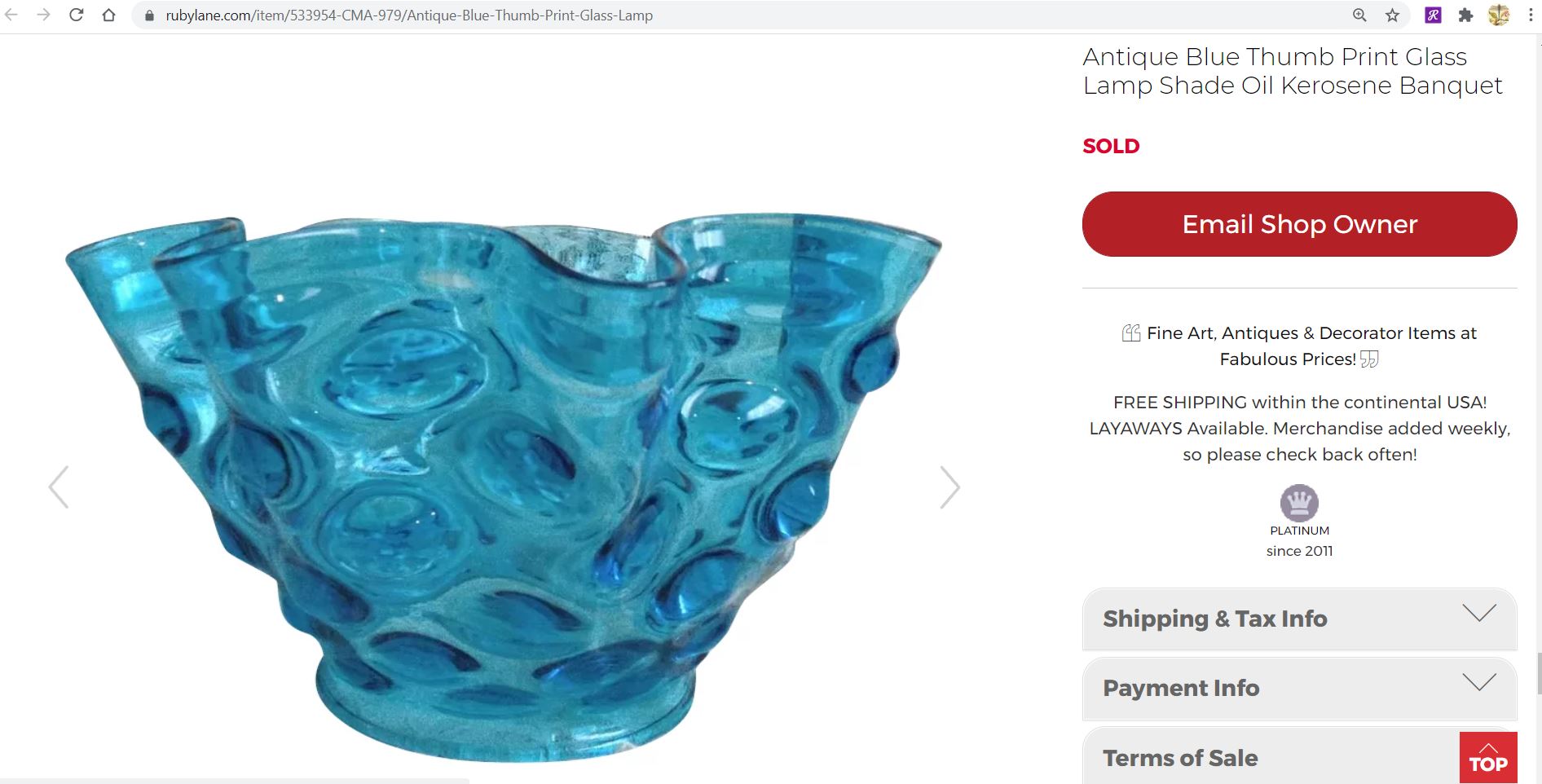Jump to TOP of page button
This screenshot has height=784, width=1542.
pyautogui.click(x=1487, y=758)
